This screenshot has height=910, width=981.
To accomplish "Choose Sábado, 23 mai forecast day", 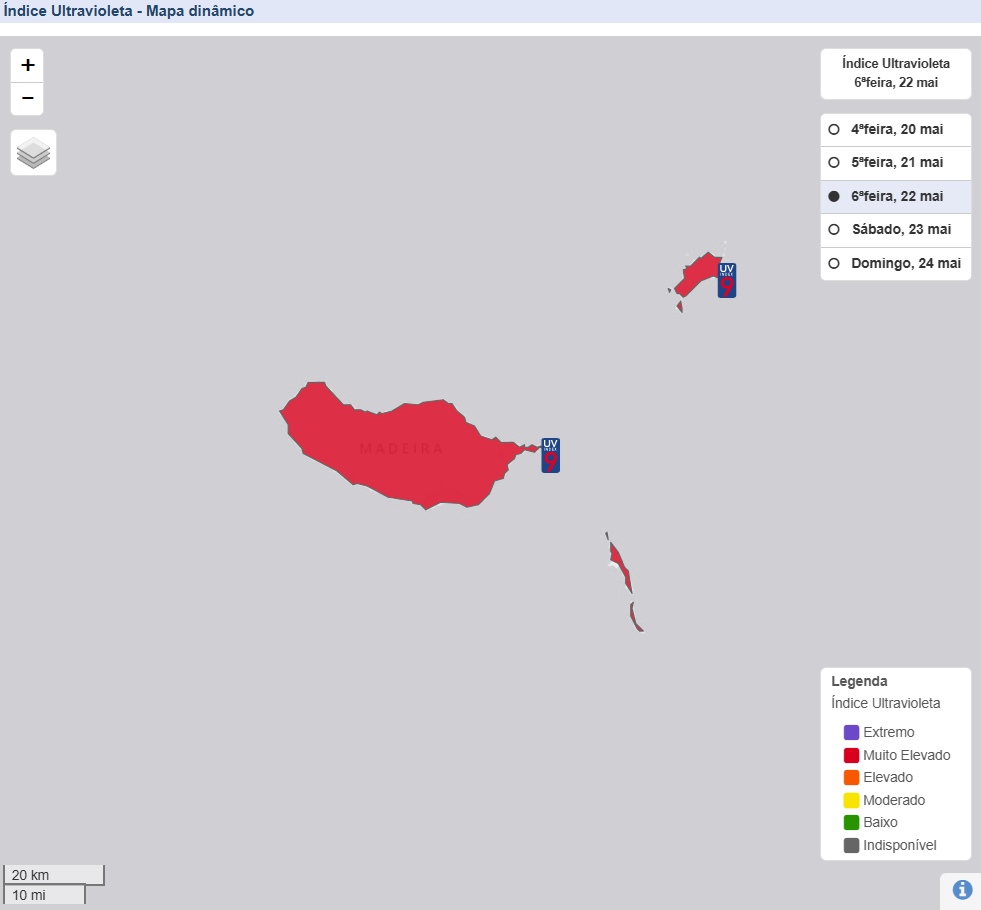I will pos(896,230).
